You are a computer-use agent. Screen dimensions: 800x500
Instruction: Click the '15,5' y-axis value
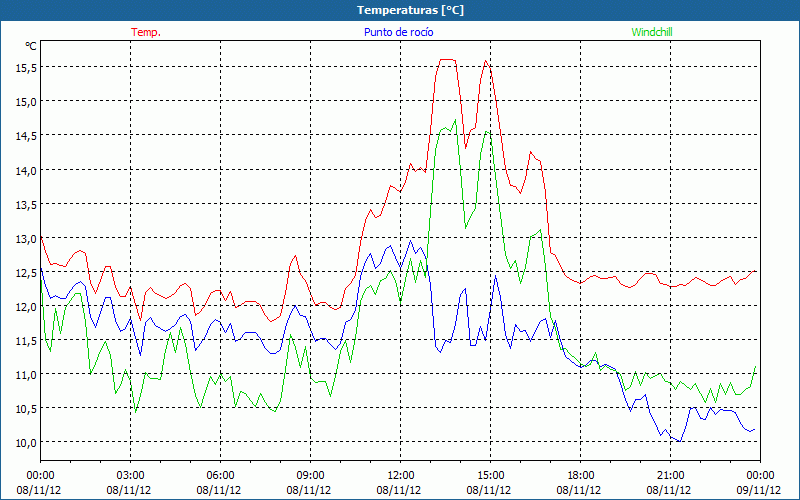(27, 67)
